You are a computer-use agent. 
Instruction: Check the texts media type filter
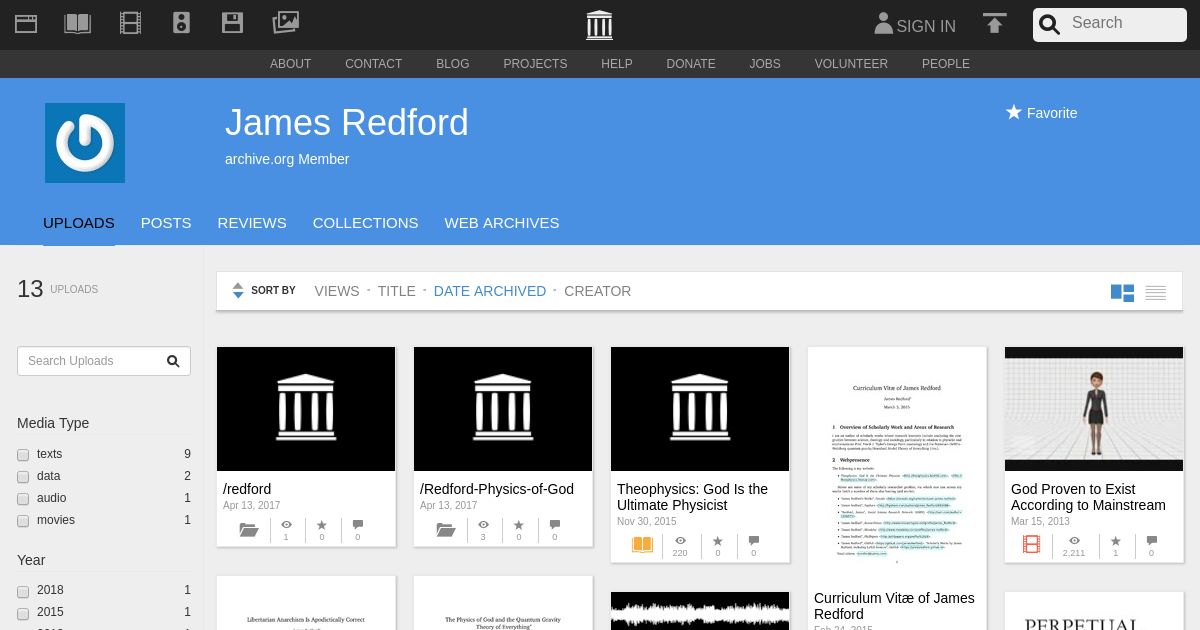tap(23, 455)
